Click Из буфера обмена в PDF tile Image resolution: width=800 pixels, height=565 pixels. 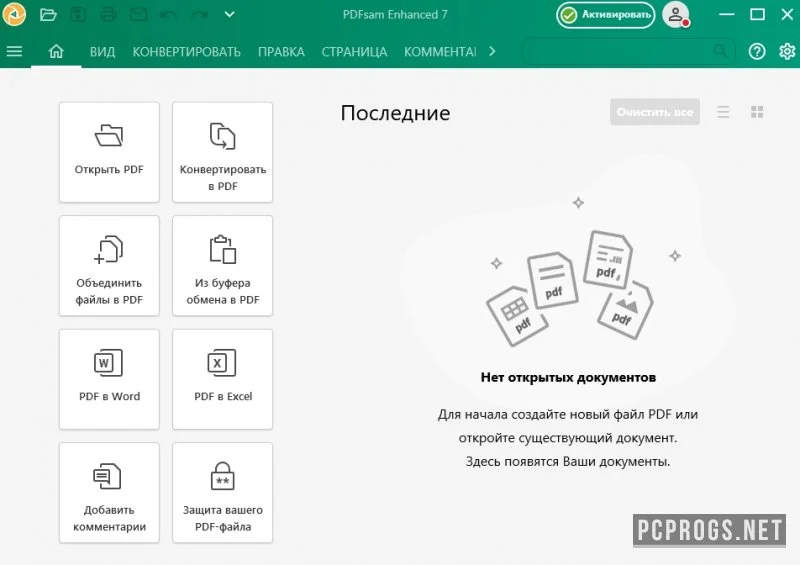pos(222,265)
